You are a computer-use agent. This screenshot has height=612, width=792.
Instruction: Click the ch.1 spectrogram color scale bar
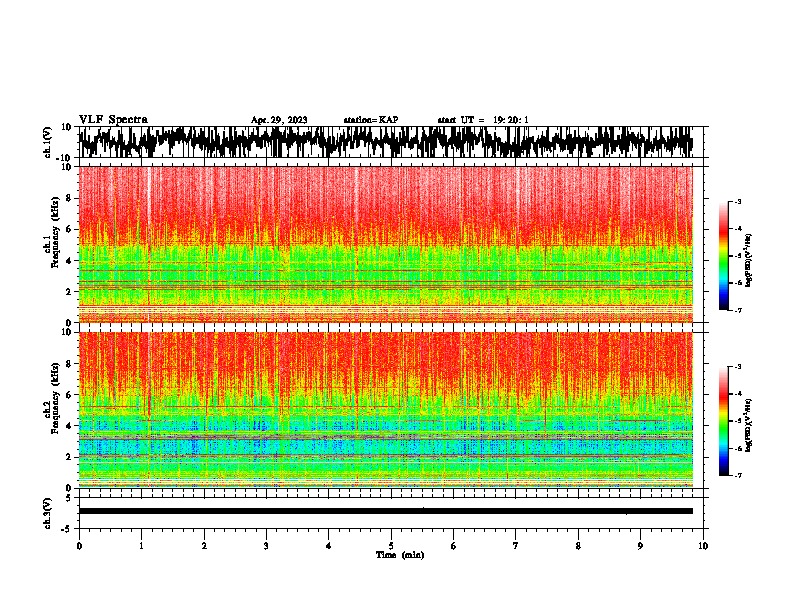point(724,256)
